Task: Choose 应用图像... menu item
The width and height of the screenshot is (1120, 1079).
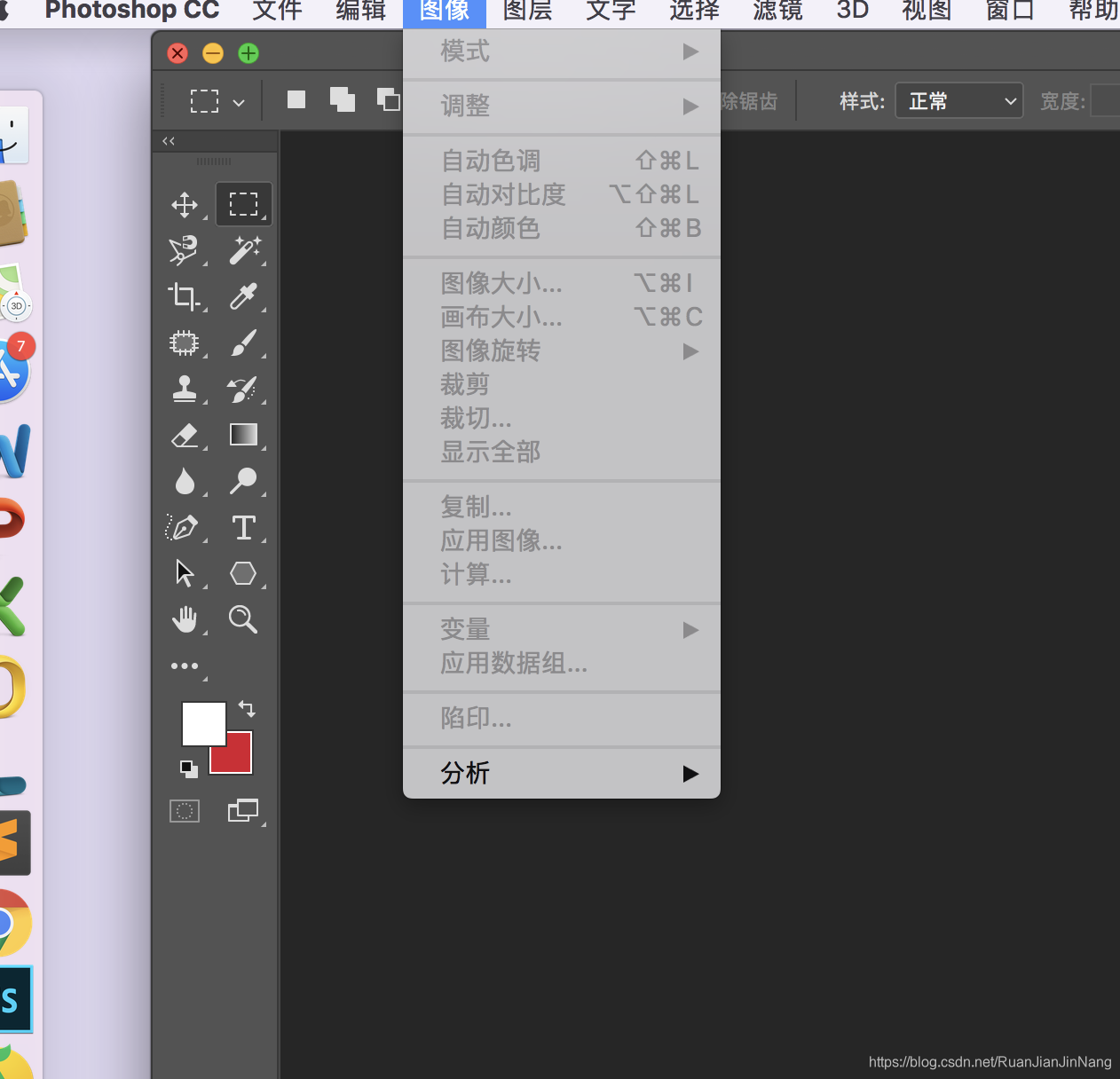Action: [562, 541]
